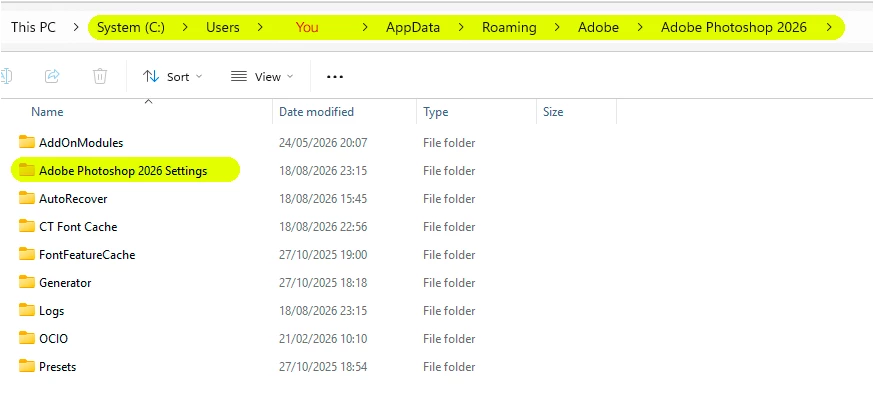Click the Rename icon in toolbar
This screenshot has height=406, width=874.
pos(6,76)
